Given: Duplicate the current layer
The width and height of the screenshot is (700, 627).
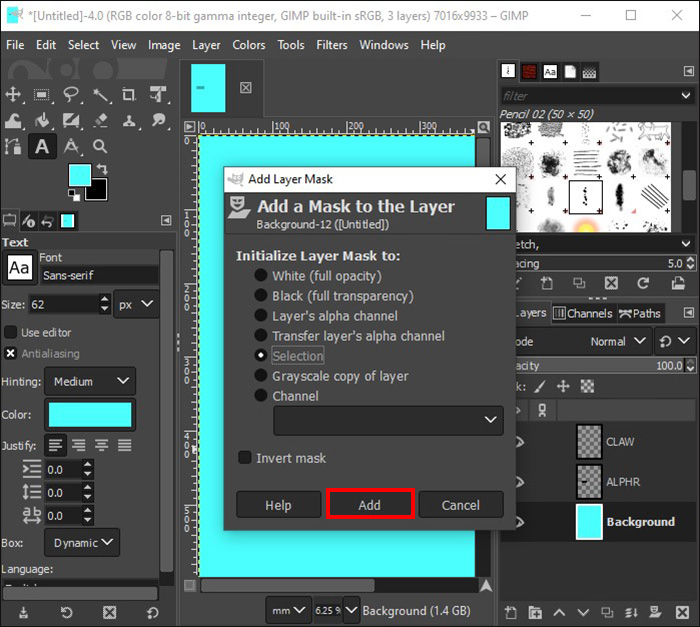Looking at the screenshot, I should 607,613.
